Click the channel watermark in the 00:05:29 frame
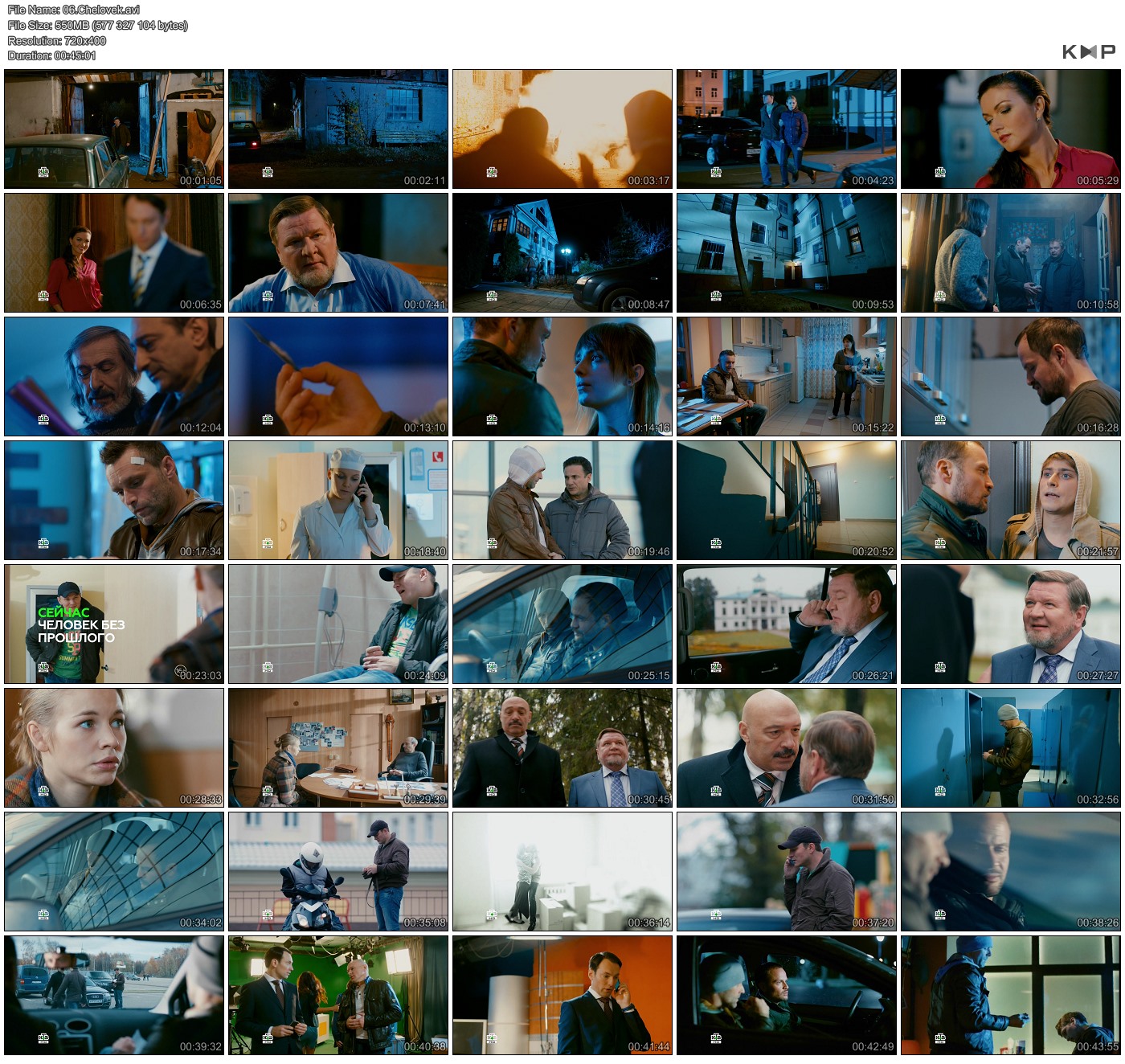This screenshot has height=1064, width=1125. [x=940, y=172]
